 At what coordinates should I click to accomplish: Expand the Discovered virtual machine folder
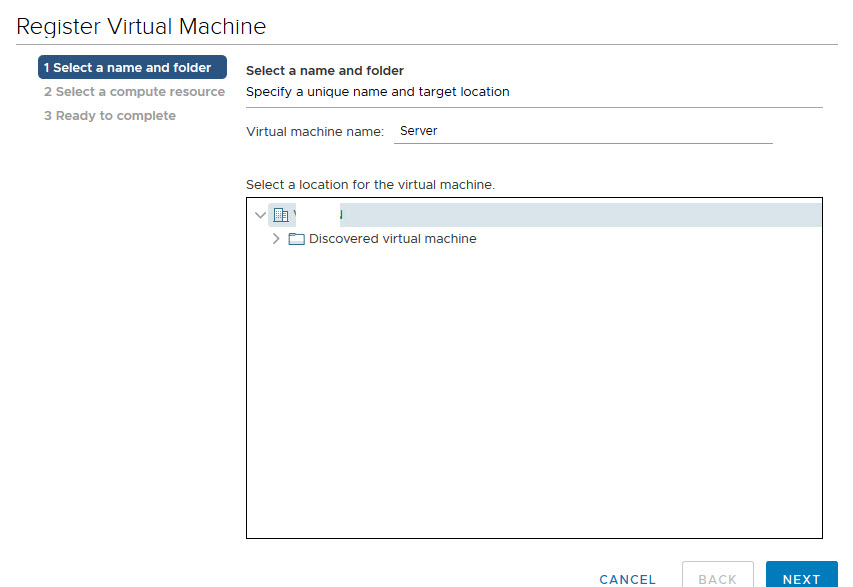(276, 239)
